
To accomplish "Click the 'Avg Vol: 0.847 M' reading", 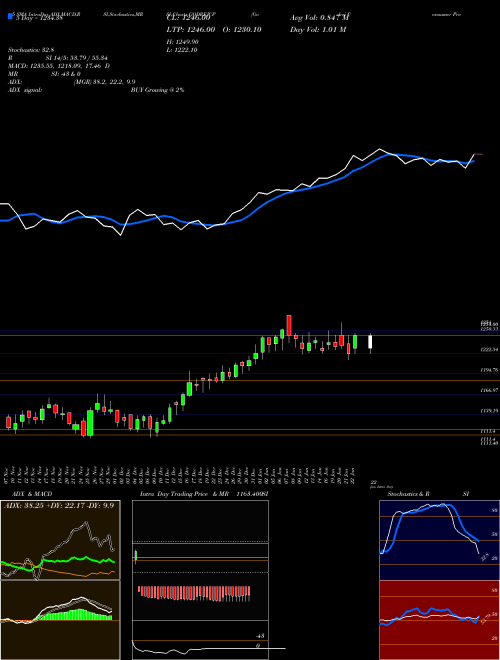I will pyautogui.click(x=319, y=18).
